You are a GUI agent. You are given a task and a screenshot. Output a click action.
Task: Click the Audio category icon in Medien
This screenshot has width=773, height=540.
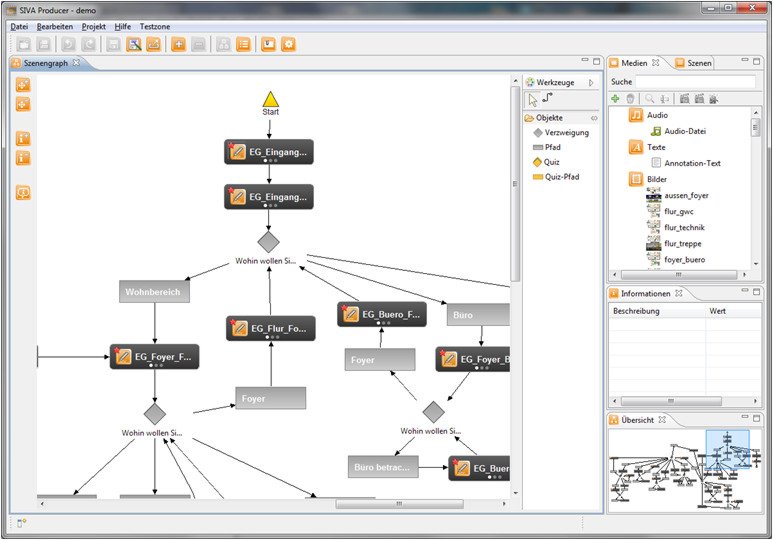(x=635, y=116)
